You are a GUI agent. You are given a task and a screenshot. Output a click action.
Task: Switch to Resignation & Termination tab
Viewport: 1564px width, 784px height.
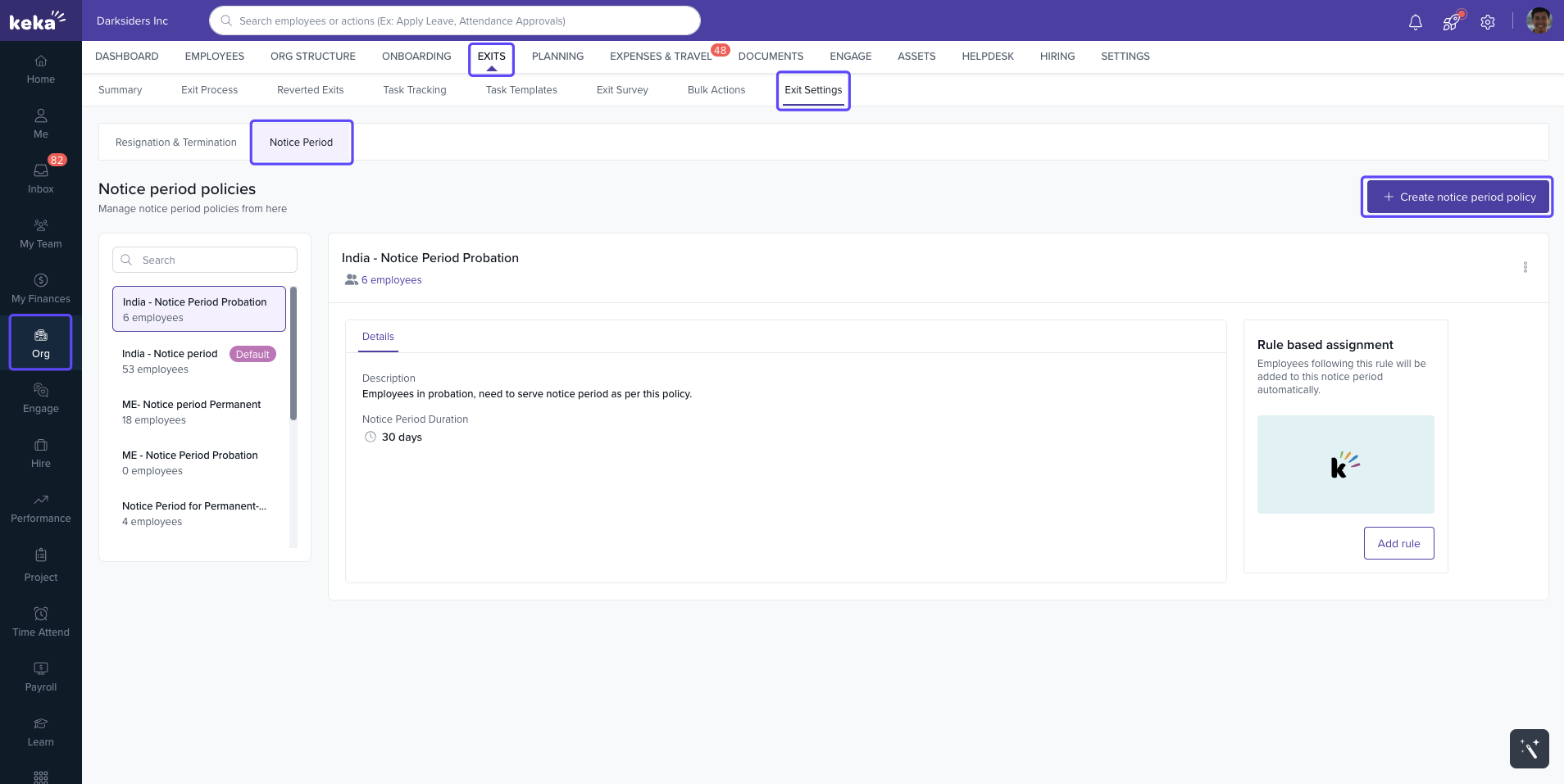pos(175,143)
